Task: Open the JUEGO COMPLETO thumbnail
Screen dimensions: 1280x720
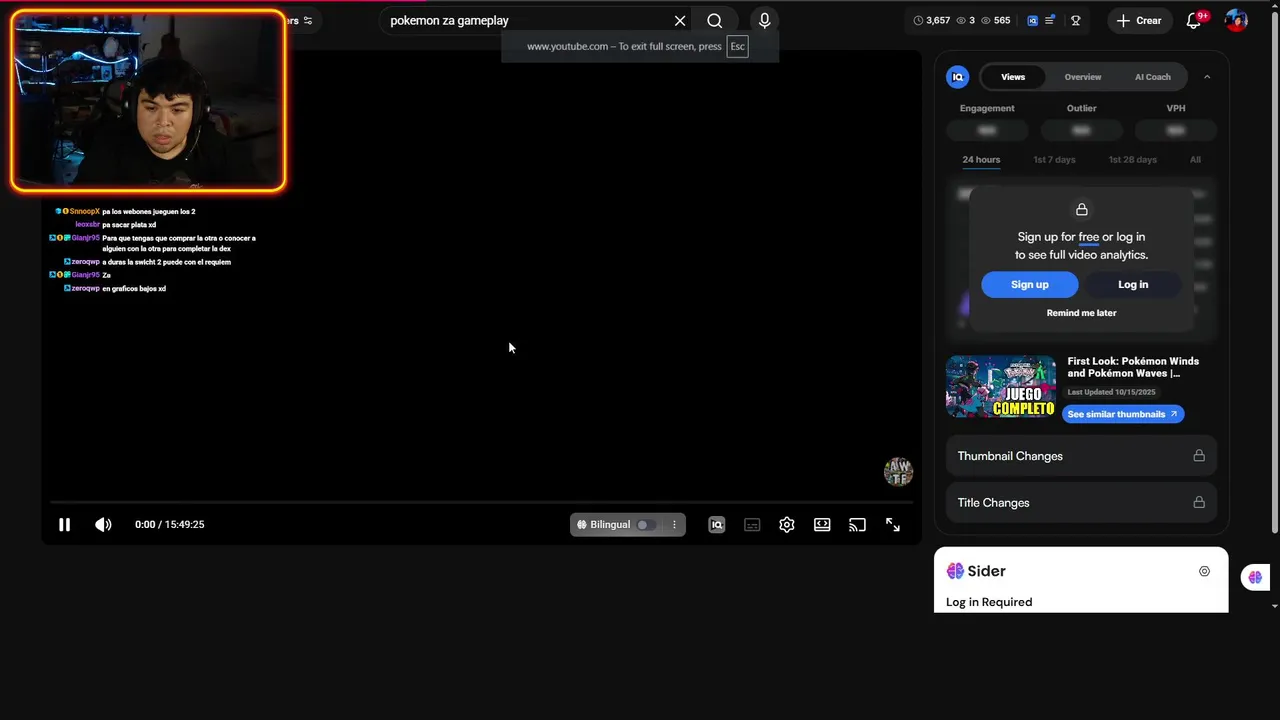Action: pyautogui.click(x=1001, y=387)
